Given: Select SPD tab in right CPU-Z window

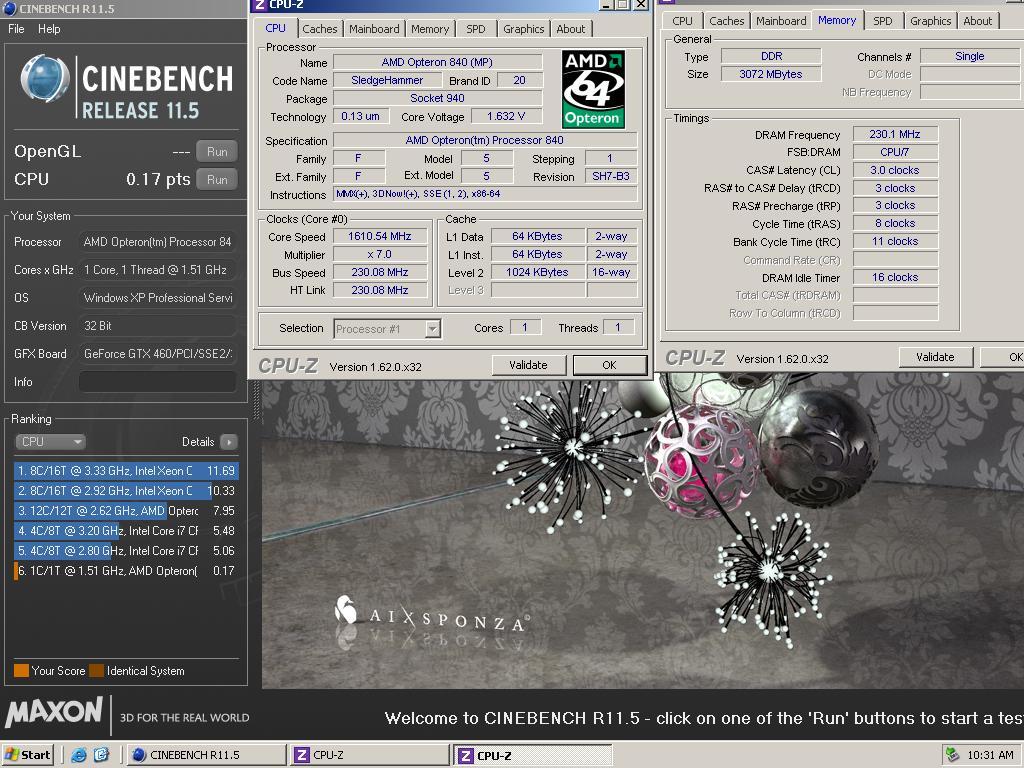Looking at the screenshot, I should 883,21.
